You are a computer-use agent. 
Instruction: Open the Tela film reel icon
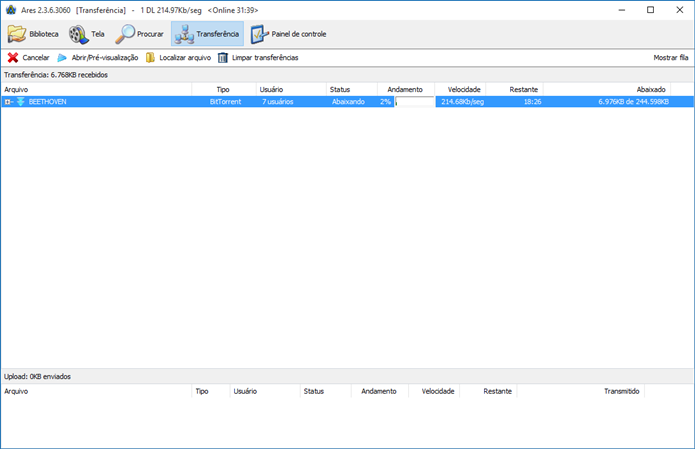tap(78, 34)
